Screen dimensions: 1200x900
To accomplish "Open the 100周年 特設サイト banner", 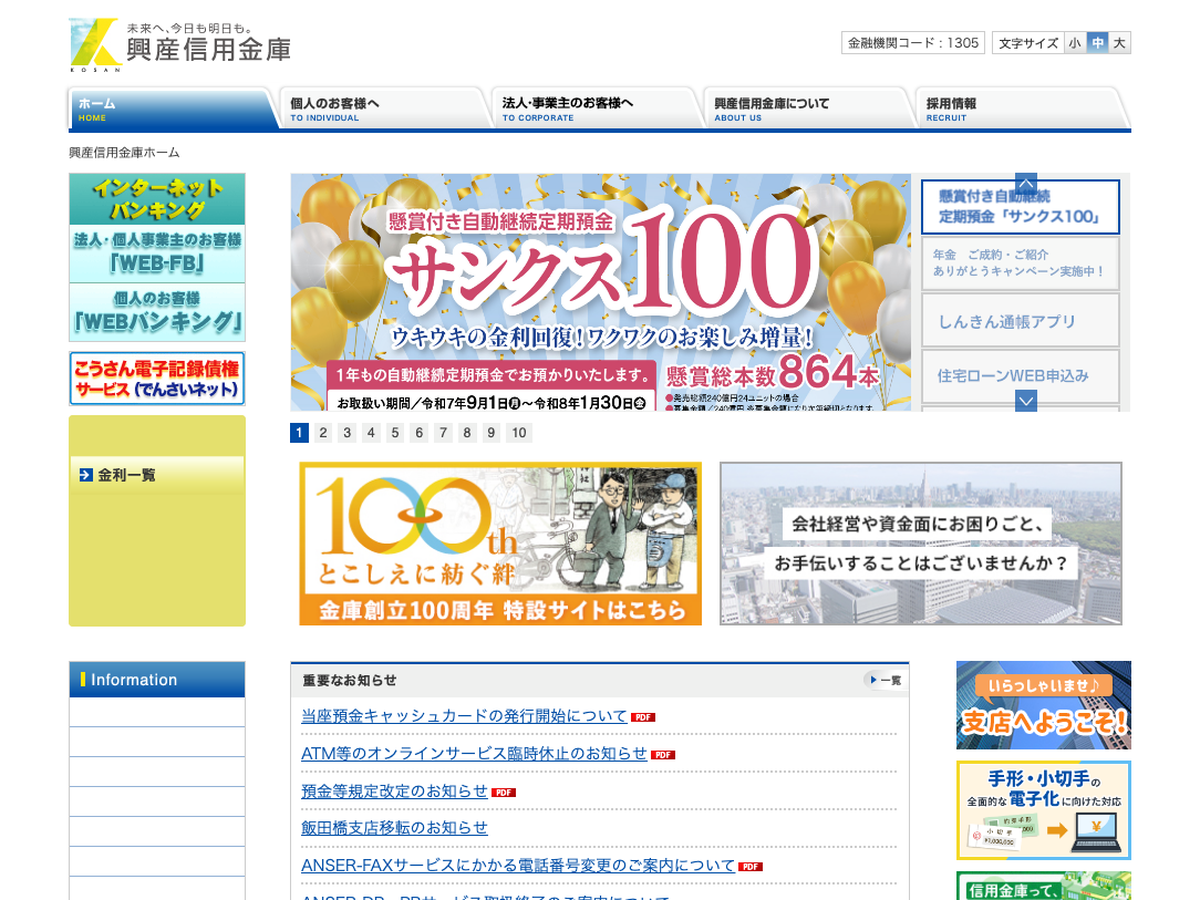I will pyautogui.click(x=500, y=544).
